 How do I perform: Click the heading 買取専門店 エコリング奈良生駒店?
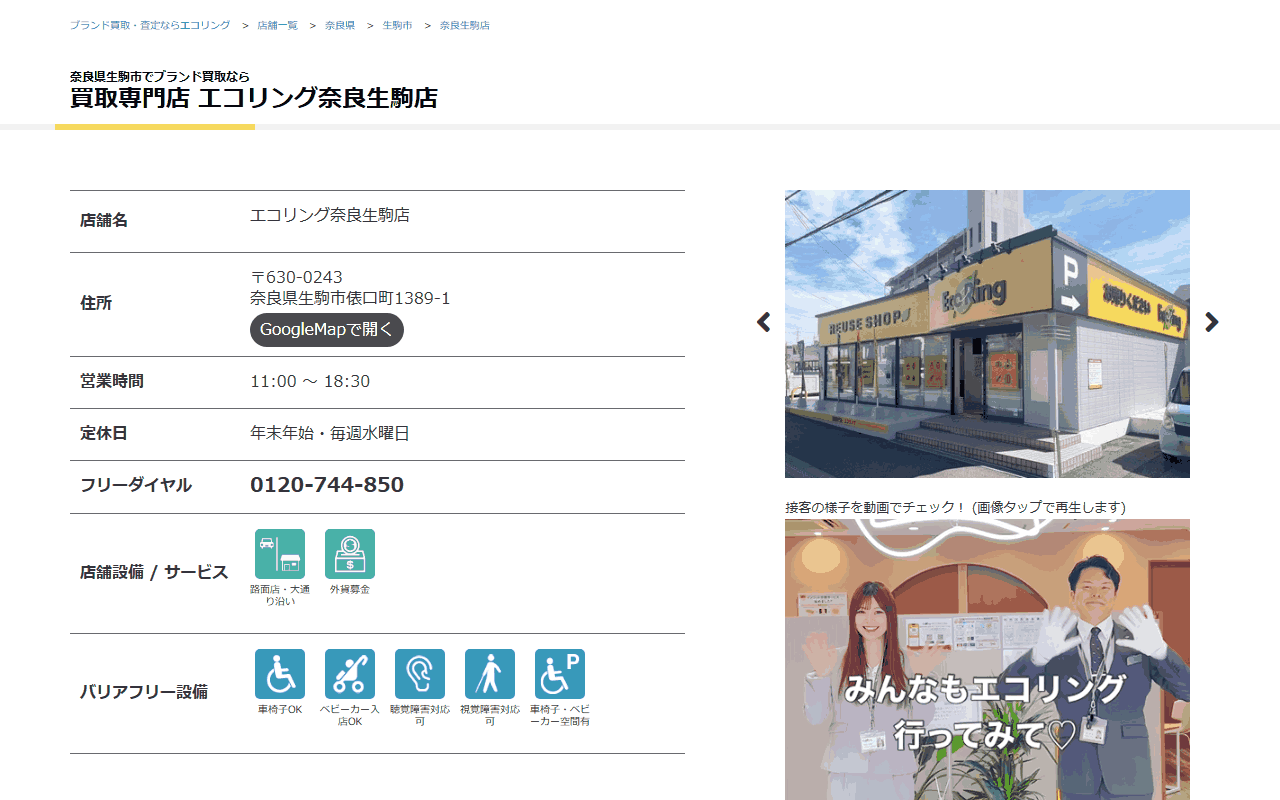coord(254,98)
